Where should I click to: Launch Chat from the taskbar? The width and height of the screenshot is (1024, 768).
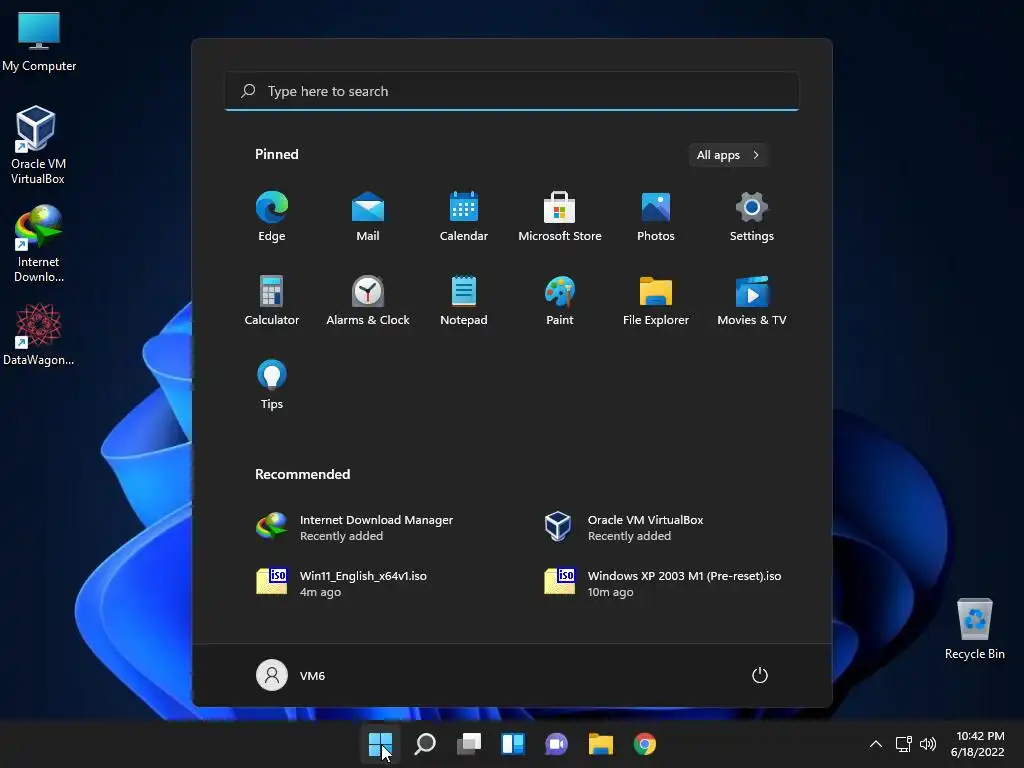click(x=556, y=744)
